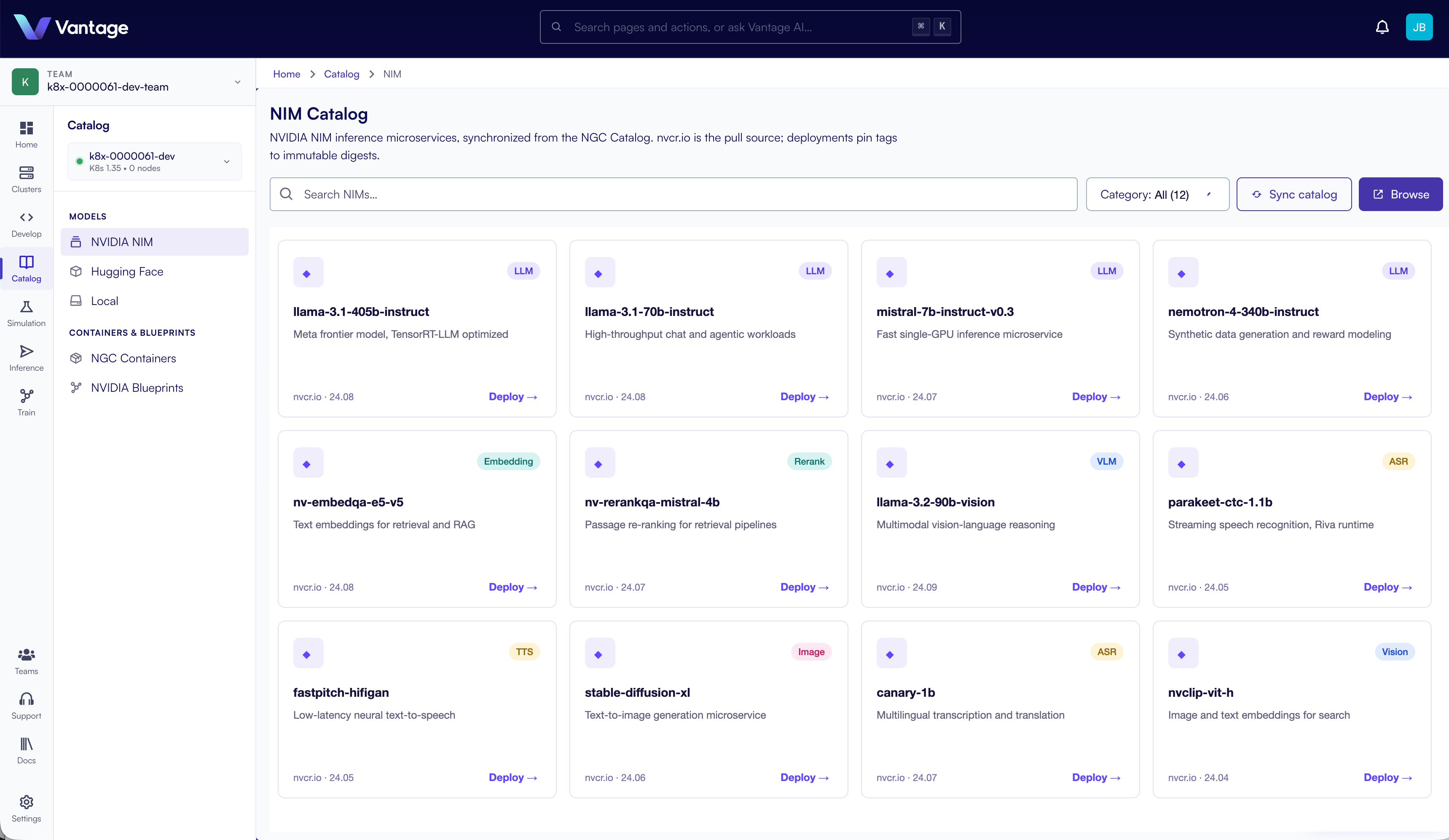Viewport: 1449px width, 840px height.
Task: Follow the Catalog breadcrumb link
Action: tap(341, 74)
